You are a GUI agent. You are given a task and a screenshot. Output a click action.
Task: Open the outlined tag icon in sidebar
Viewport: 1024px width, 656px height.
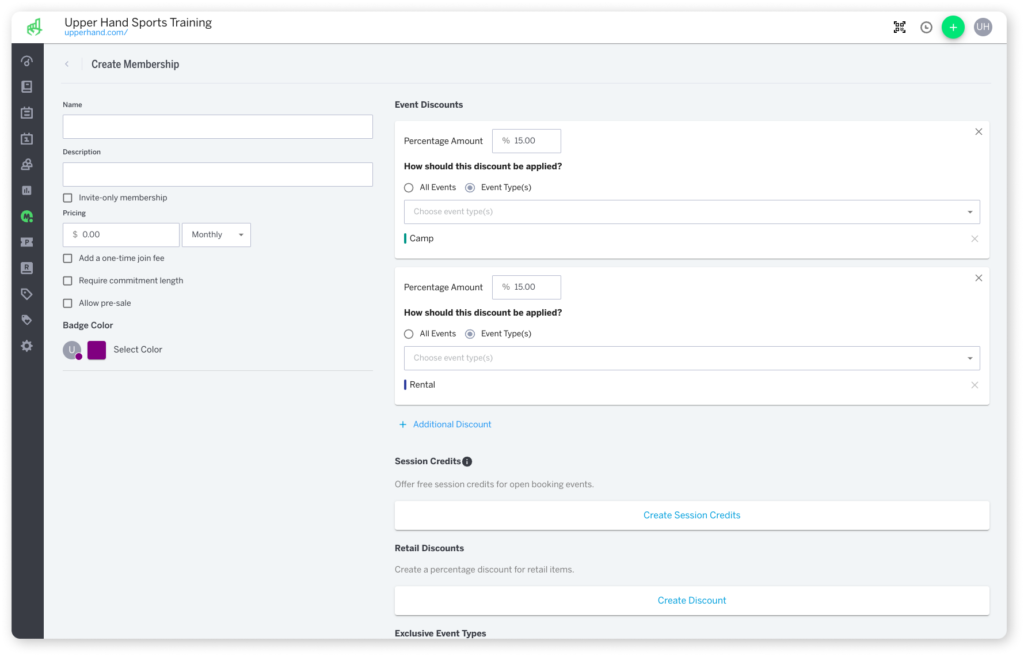pyautogui.click(x=27, y=294)
